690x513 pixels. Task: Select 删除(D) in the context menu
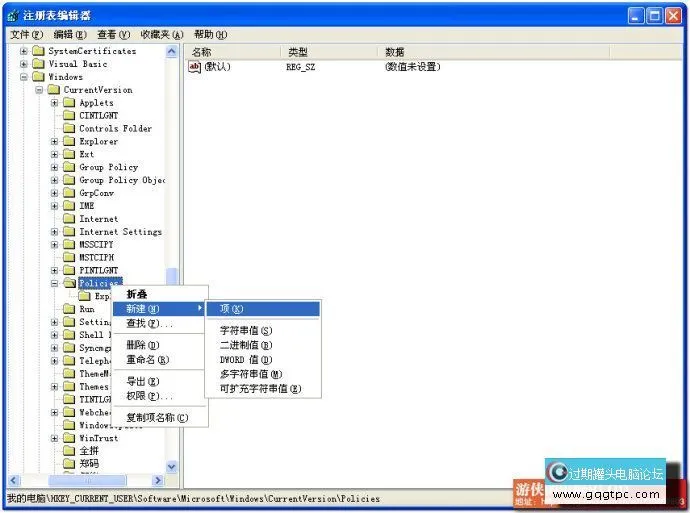[x=159, y=345]
